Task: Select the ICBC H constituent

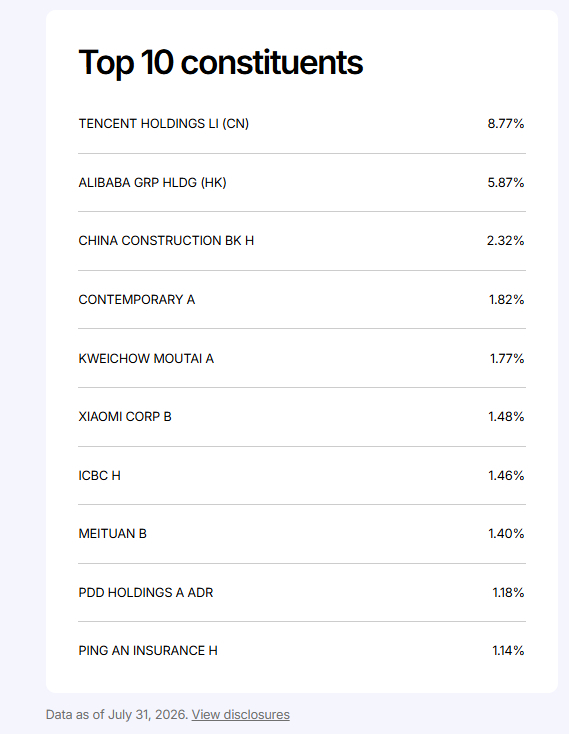Action: 100,476
